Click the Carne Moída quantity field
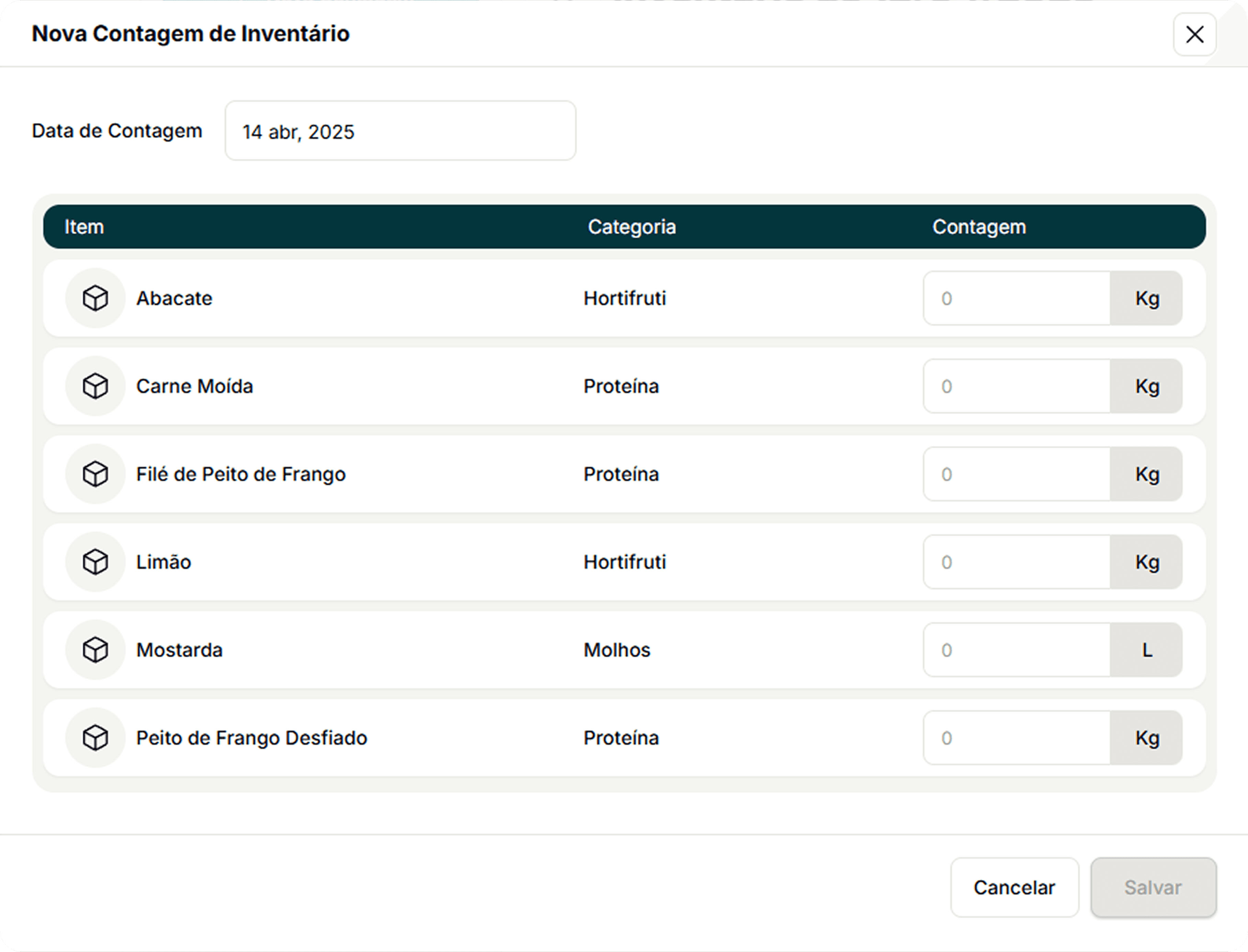1248x952 pixels. 1016,386
